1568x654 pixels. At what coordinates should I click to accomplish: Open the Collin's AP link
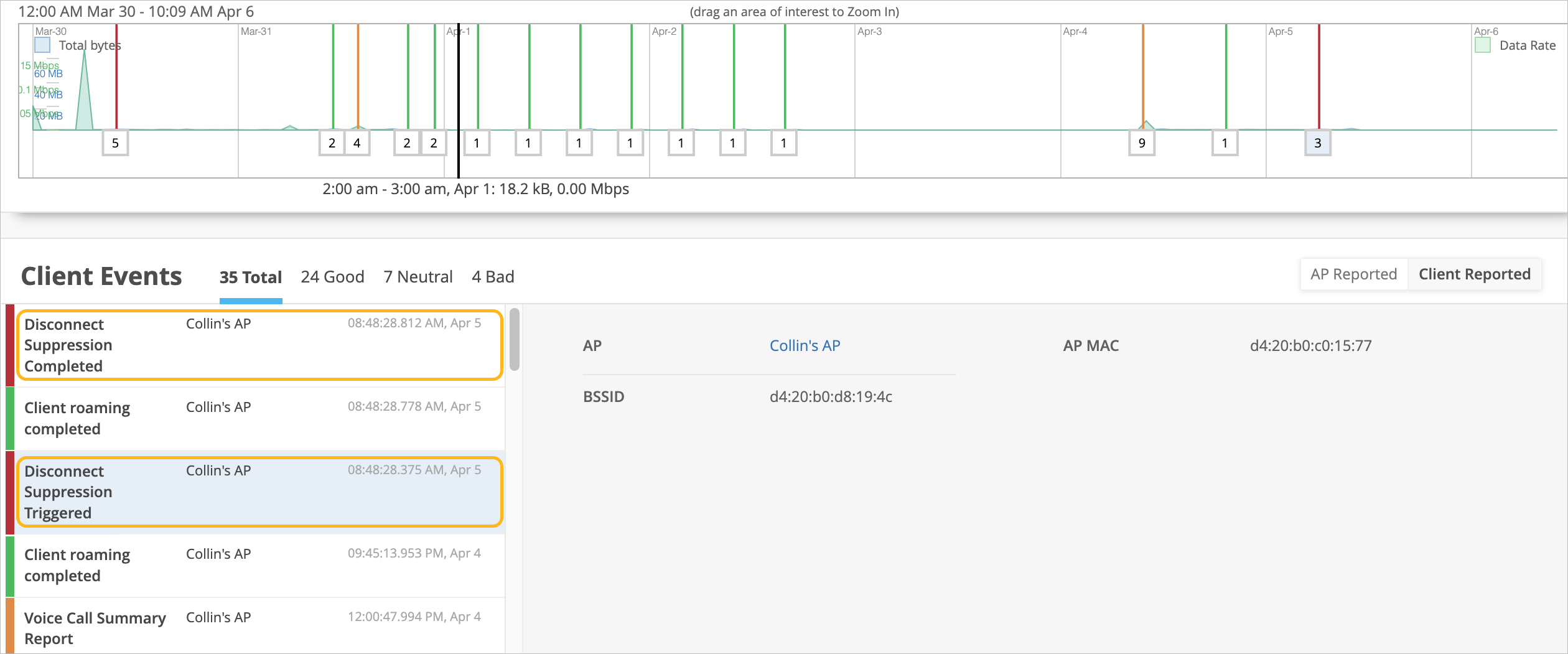[805, 345]
